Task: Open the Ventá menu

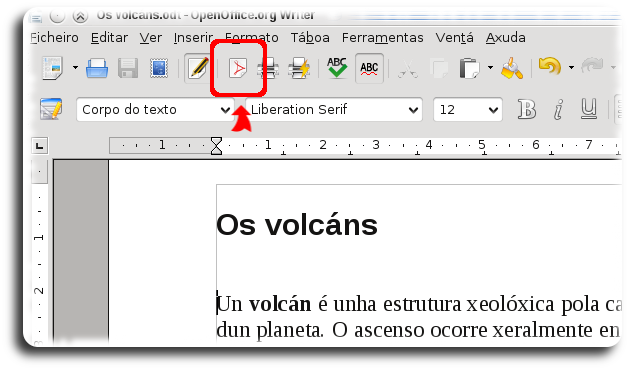Action: tap(455, 38)
